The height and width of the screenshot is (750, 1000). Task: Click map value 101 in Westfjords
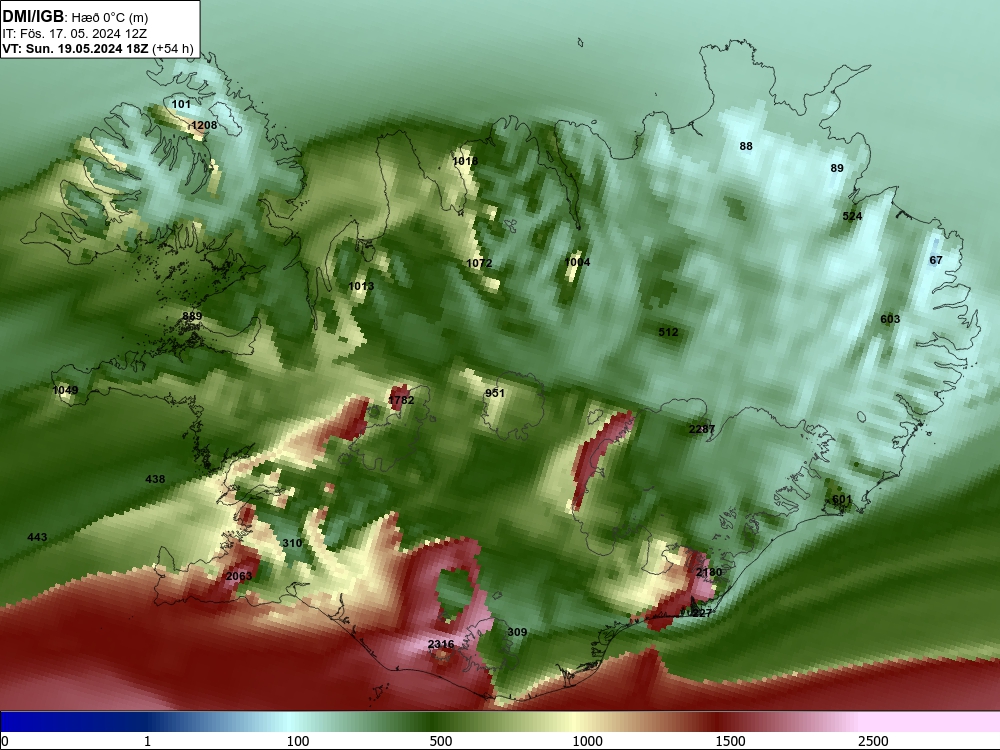pos(181,104)
